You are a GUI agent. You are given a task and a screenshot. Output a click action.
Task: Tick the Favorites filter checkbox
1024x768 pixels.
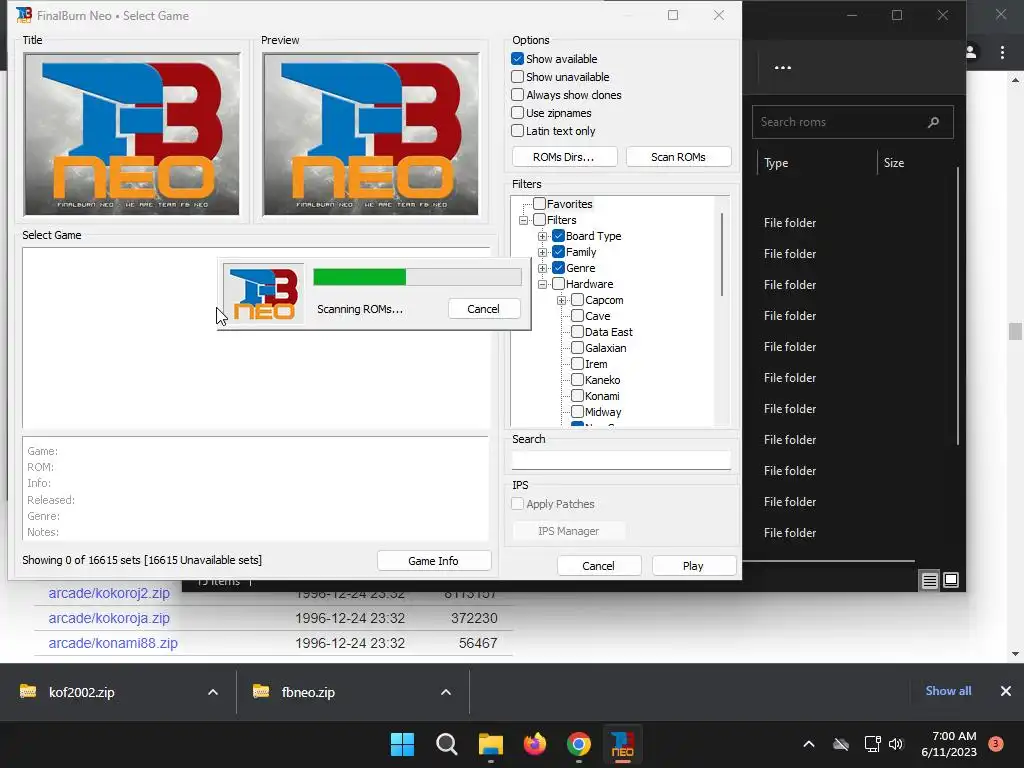pyautogui.click(x=539, y=204)
